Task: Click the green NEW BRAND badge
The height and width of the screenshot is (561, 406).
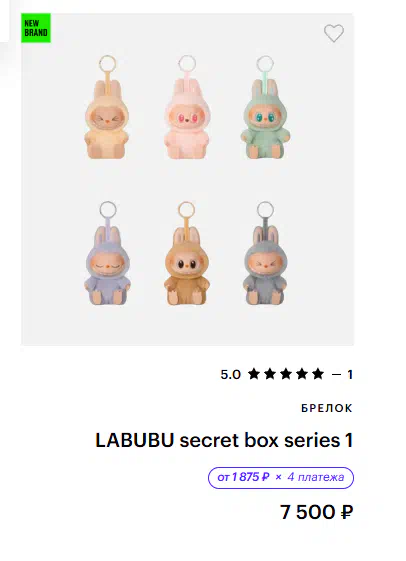Action: (36, 28)
